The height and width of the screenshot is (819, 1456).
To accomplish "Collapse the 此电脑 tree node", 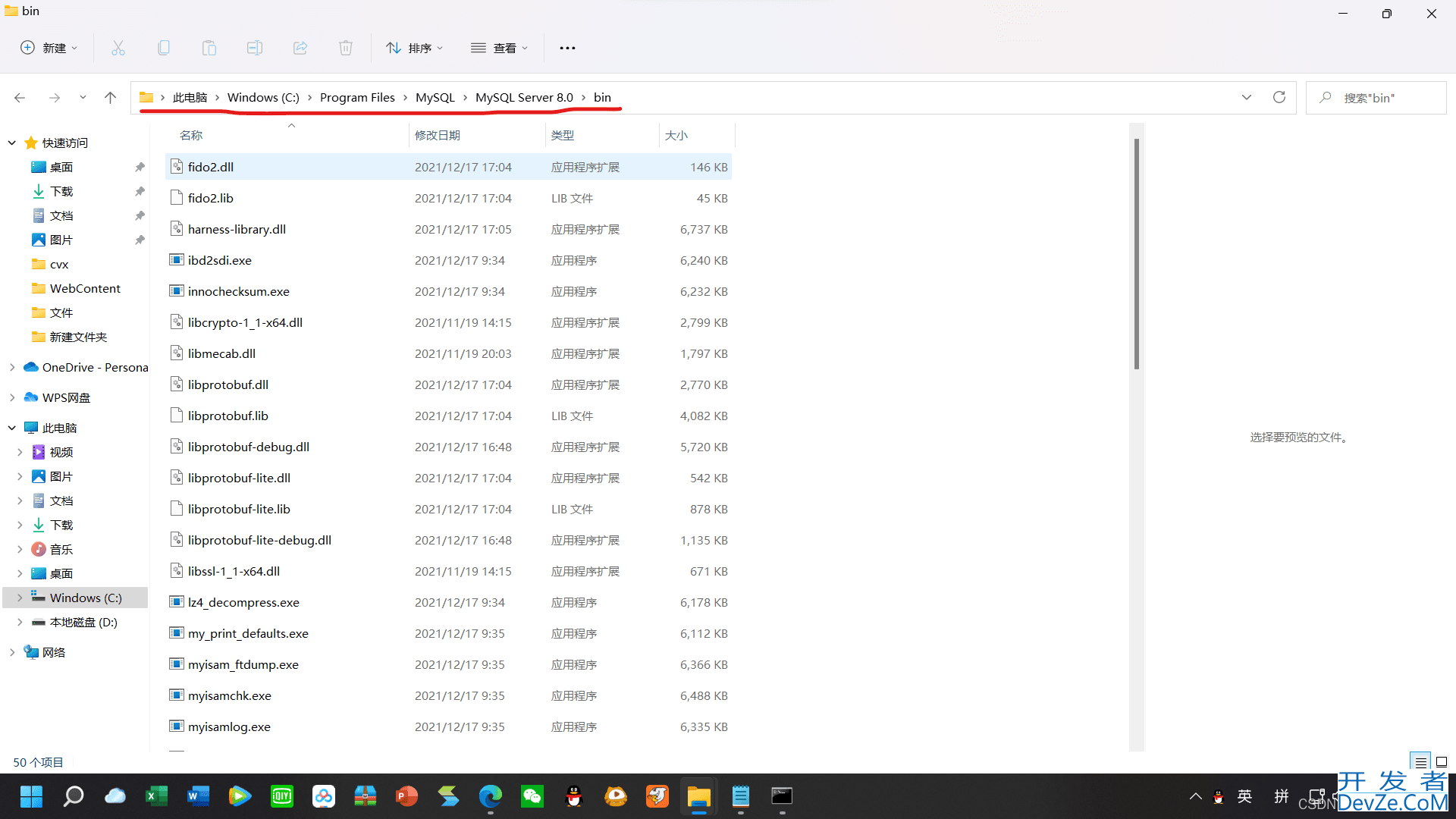I will (x=12, y=428).
